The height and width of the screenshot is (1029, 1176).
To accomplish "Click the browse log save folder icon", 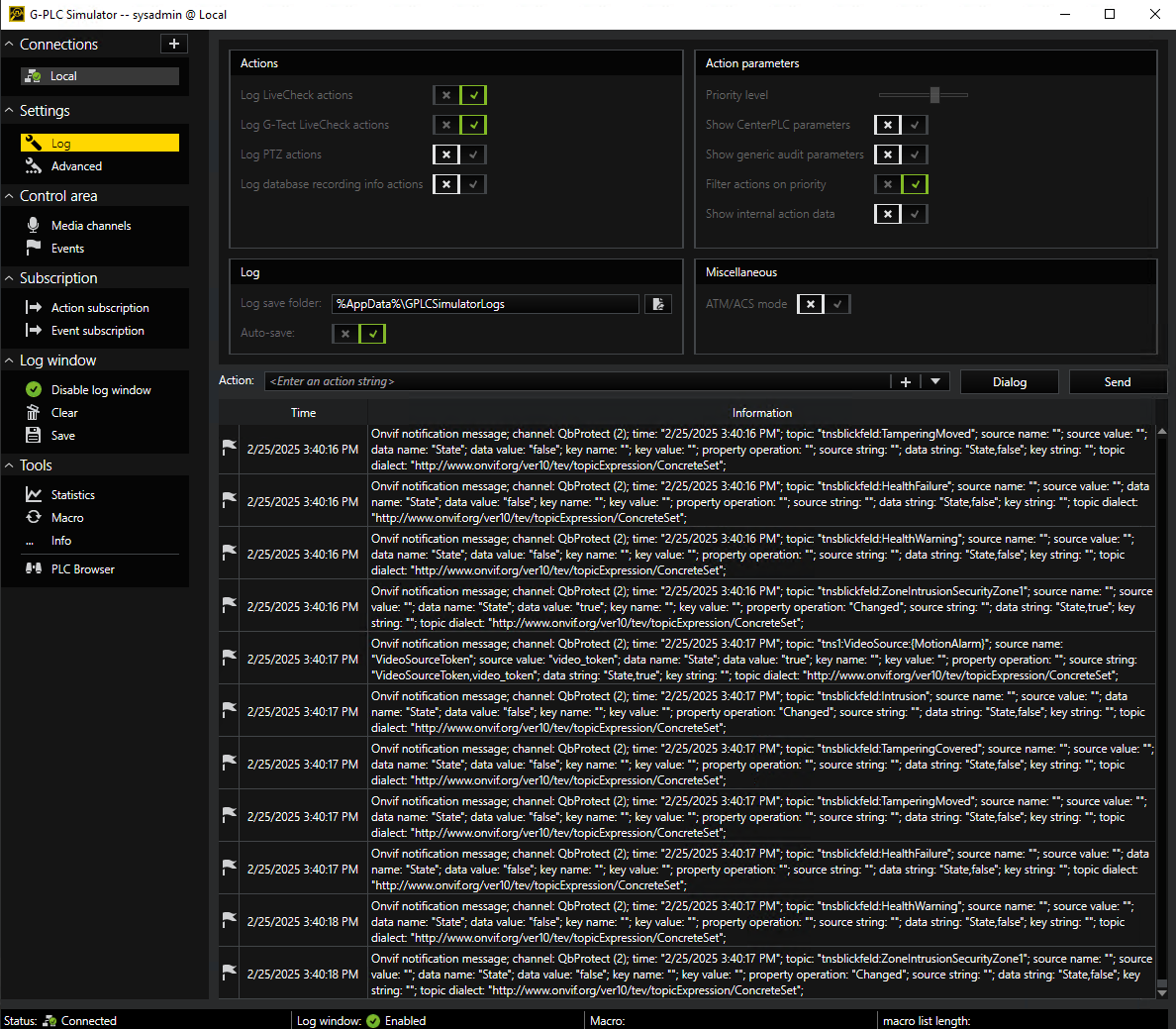I will coord(658,304).
